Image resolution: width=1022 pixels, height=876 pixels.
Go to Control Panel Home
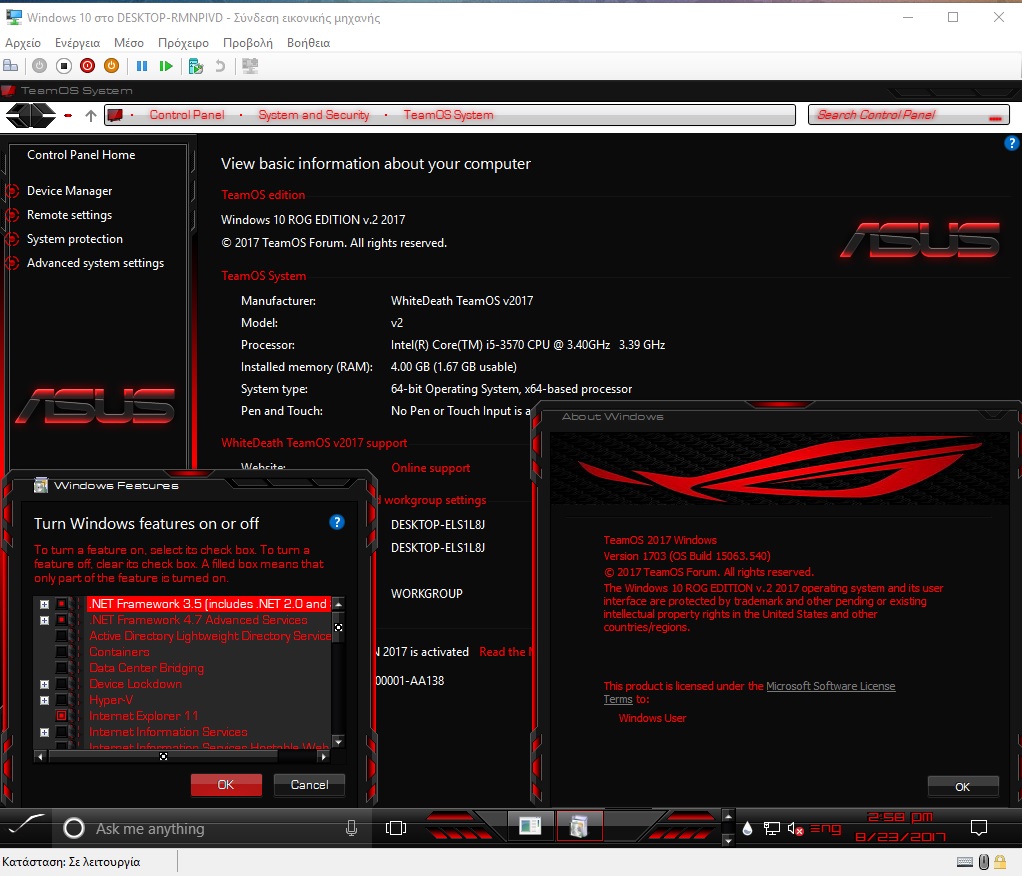[81, 154]
